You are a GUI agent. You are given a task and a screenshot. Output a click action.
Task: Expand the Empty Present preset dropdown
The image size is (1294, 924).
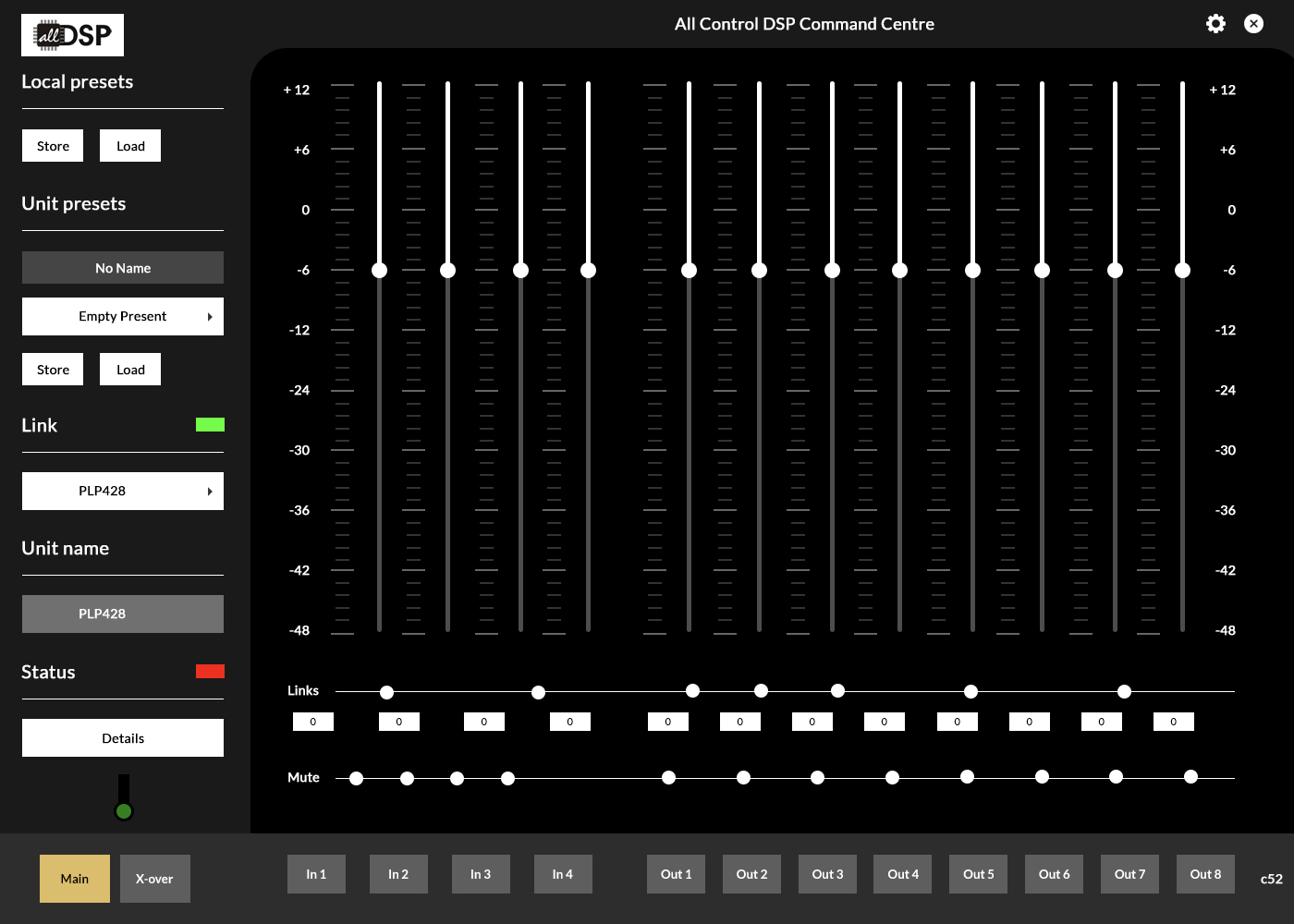[123, 317]
